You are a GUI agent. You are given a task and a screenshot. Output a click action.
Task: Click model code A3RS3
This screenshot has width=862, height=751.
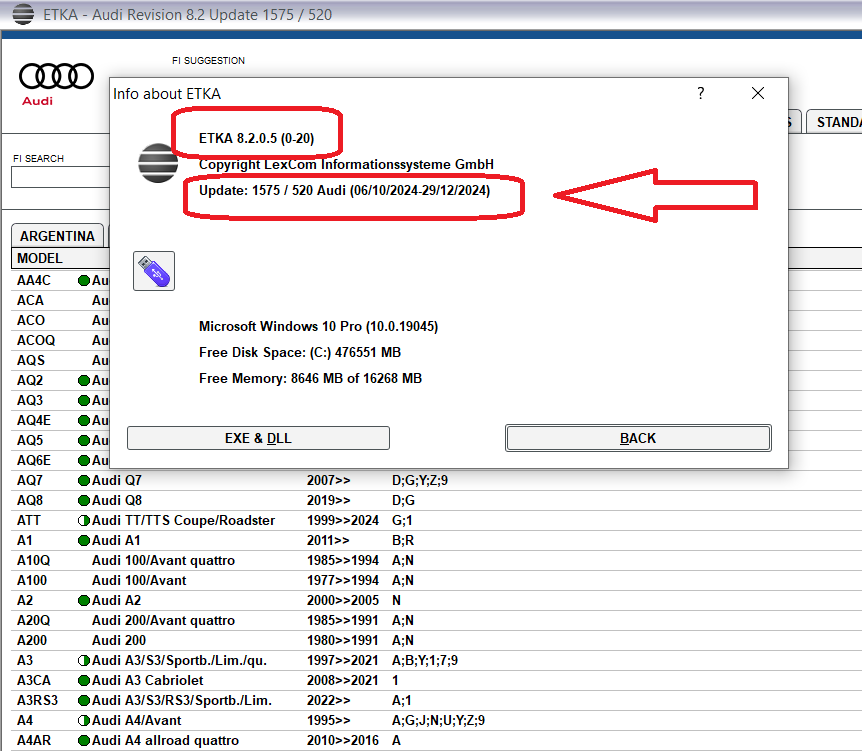point(37,700)
